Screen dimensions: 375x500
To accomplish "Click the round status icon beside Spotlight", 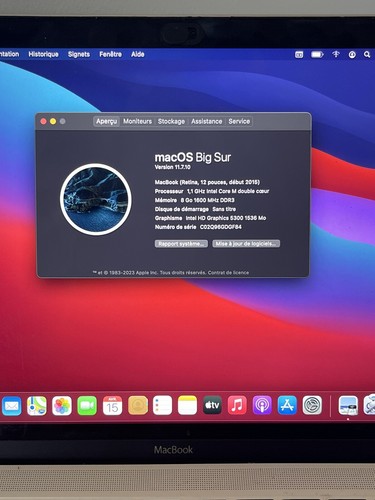I will (x=352, y=55).
